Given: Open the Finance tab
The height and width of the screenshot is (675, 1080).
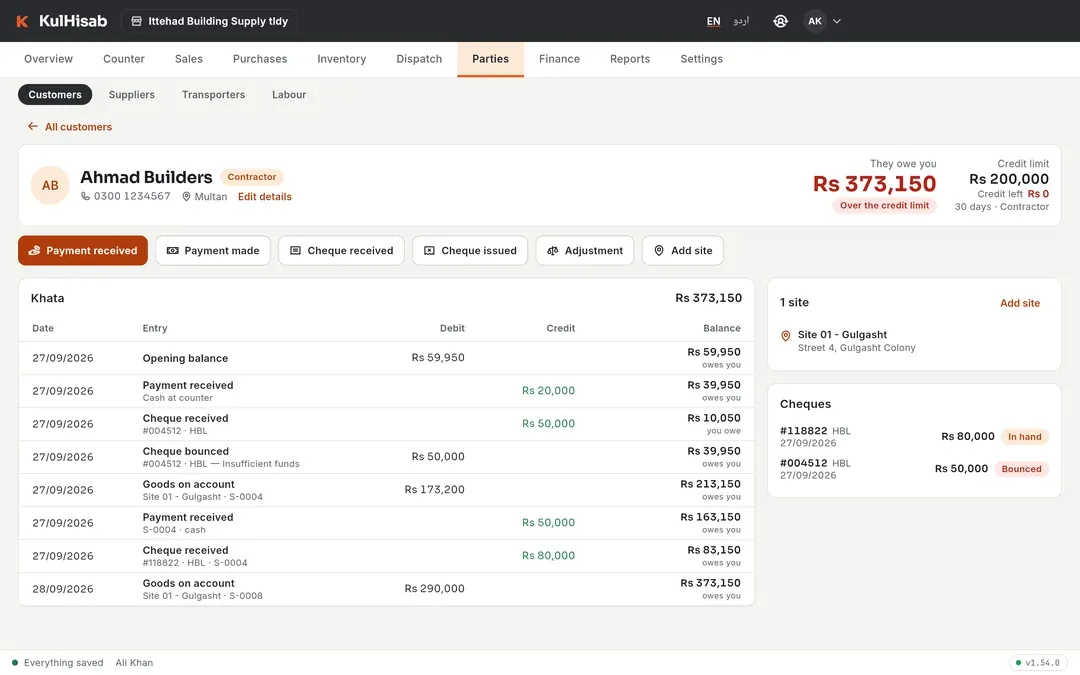Looking at the screenshot, I should pyautogui.click(x=559, y=59).
